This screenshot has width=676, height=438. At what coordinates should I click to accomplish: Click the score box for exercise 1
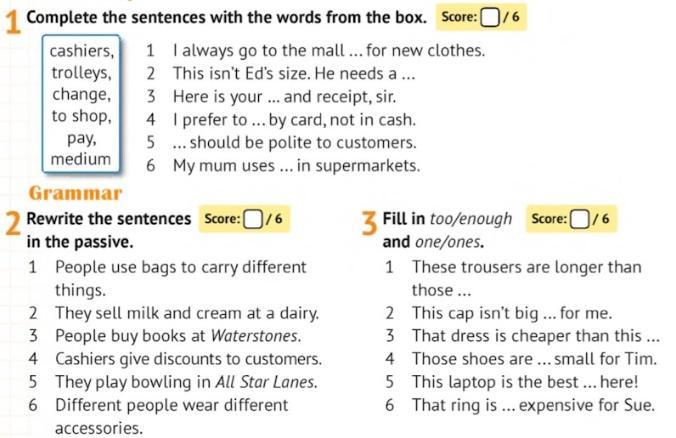pos(490,18)
